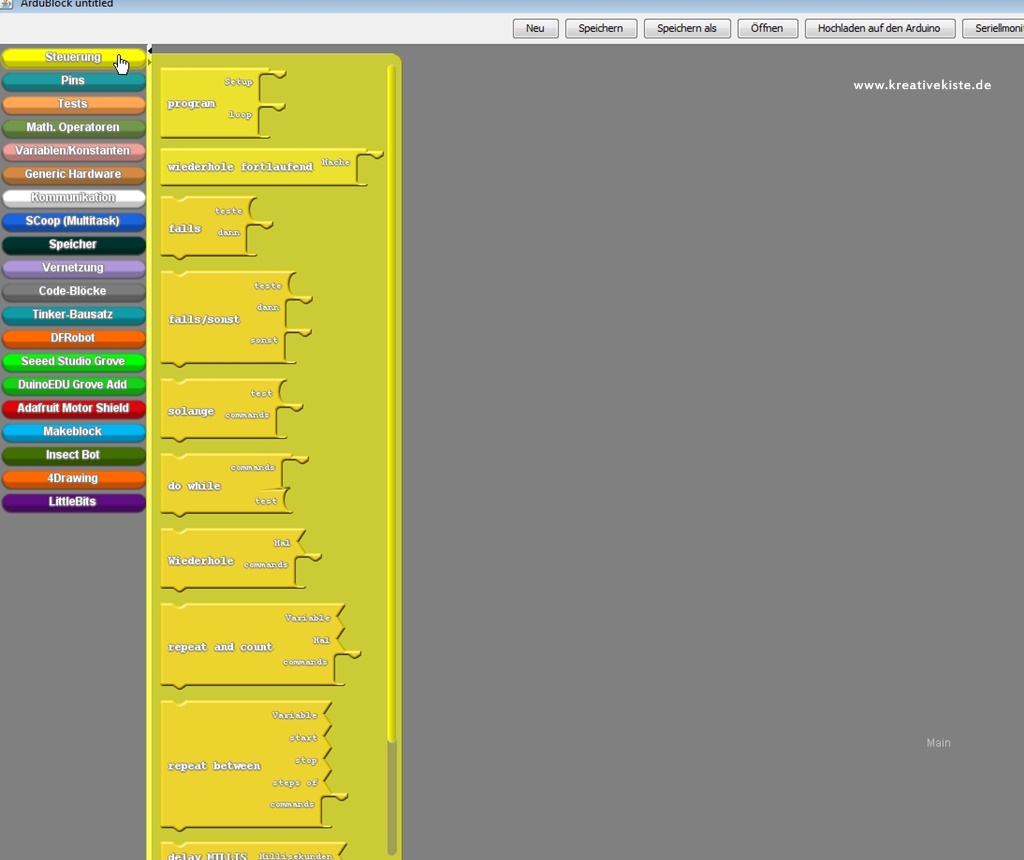Select the 'falls' condition block

tap(186, 229)
